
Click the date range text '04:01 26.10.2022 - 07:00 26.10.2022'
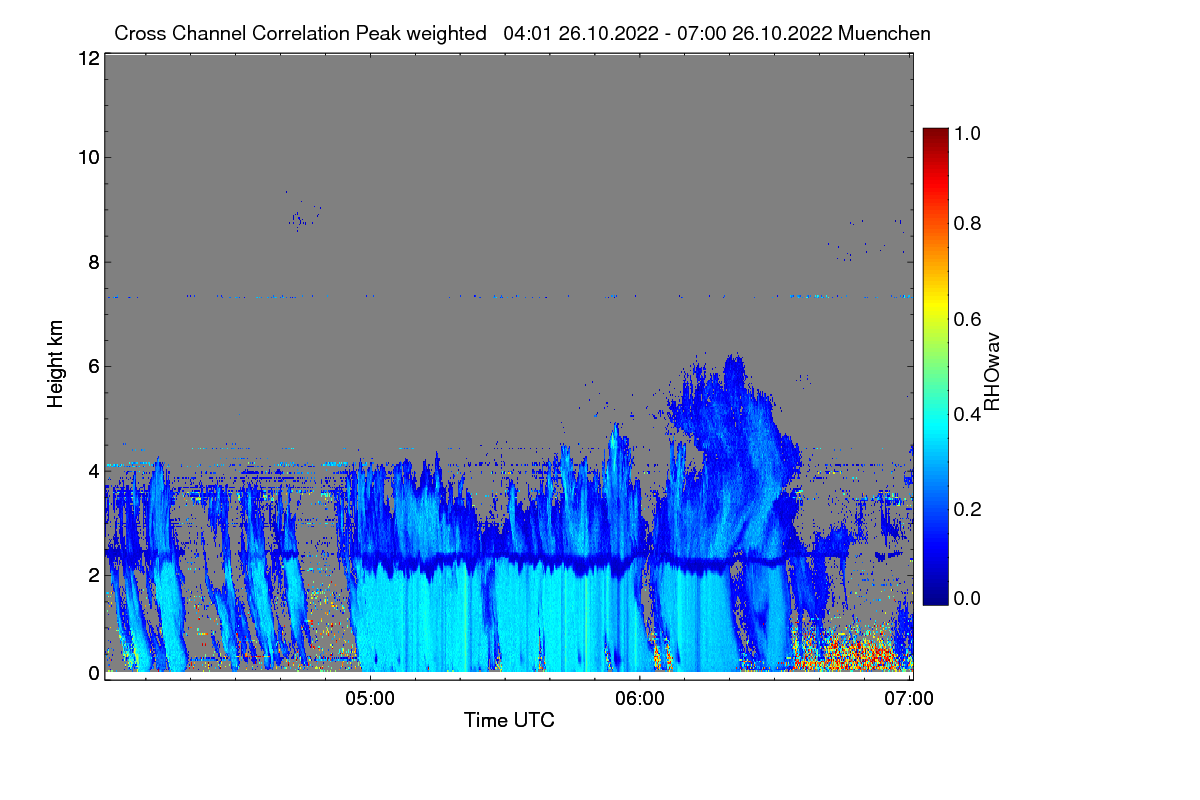click(669, 34)
